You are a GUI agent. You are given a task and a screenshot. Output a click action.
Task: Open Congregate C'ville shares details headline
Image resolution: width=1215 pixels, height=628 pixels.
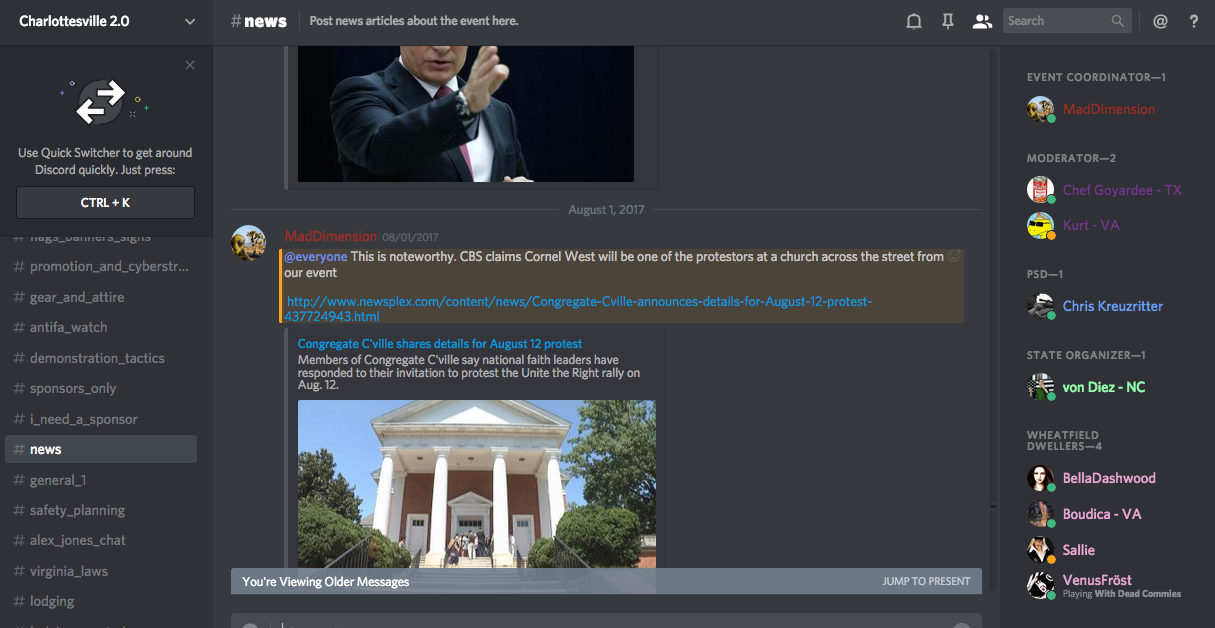coord(440,344)
